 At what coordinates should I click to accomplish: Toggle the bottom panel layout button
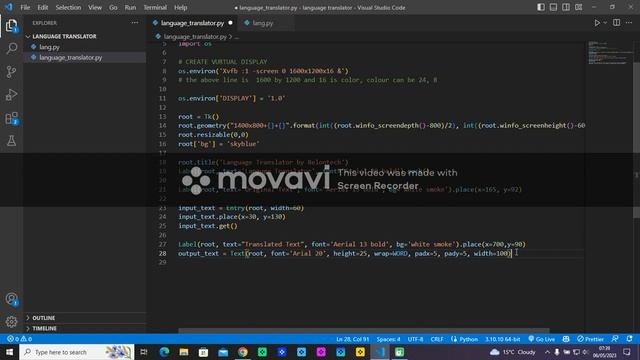click(x=553, y=7)
